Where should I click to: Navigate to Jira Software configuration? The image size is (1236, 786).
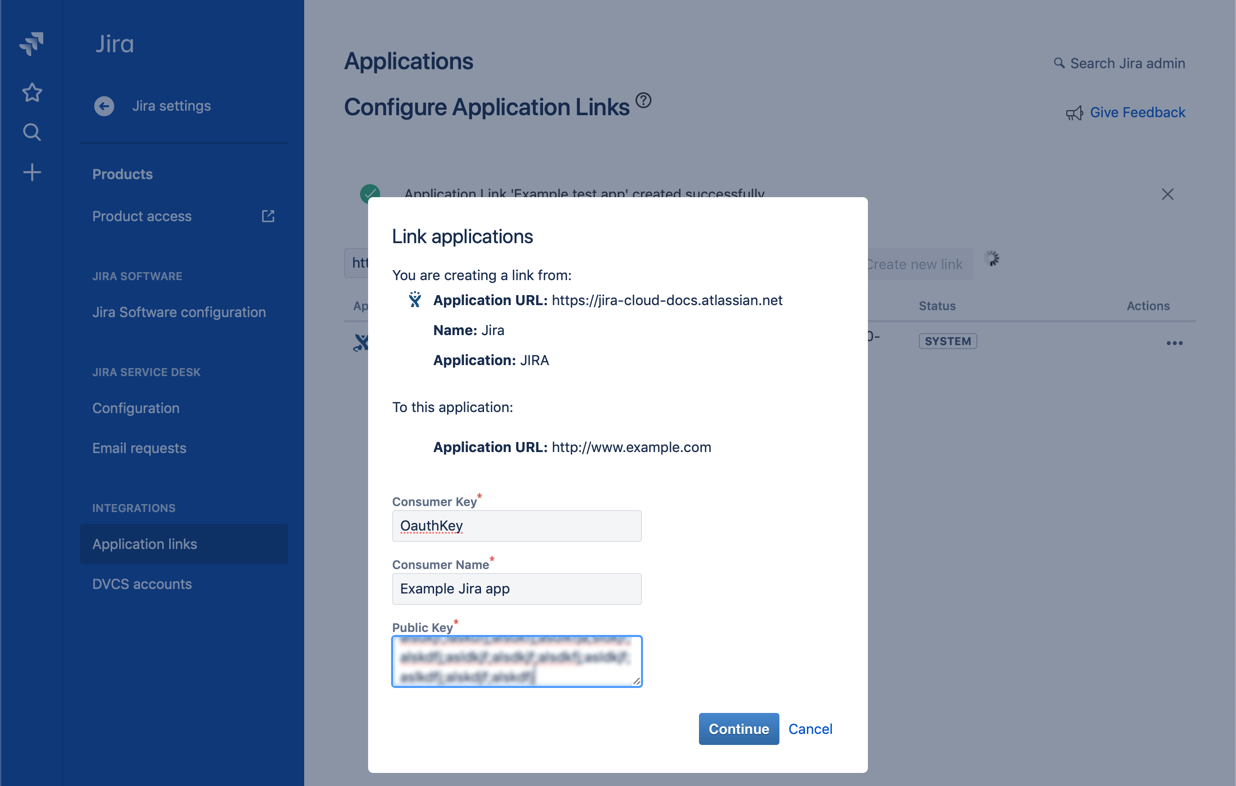179,312
